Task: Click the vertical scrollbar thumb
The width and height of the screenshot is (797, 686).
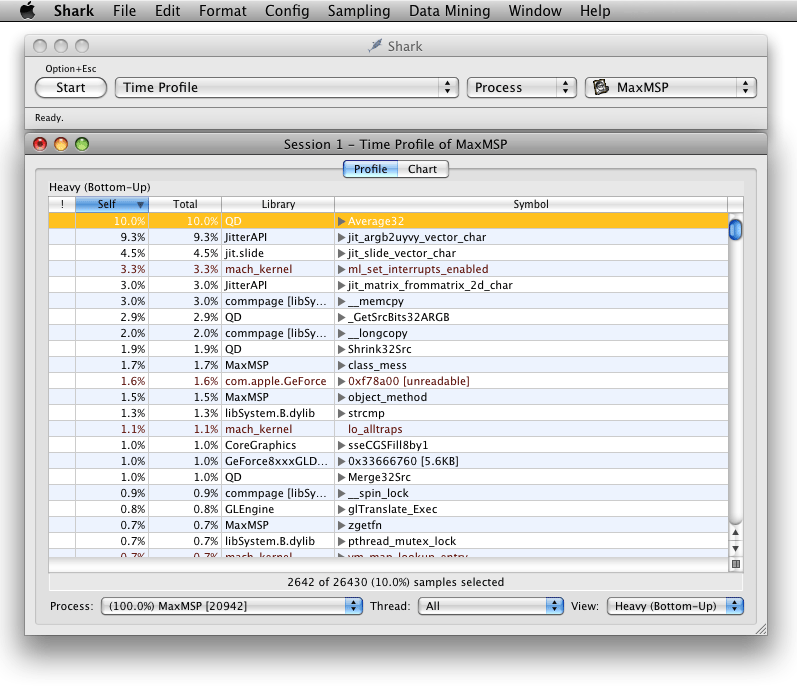Action: click(x=736, y=230)
